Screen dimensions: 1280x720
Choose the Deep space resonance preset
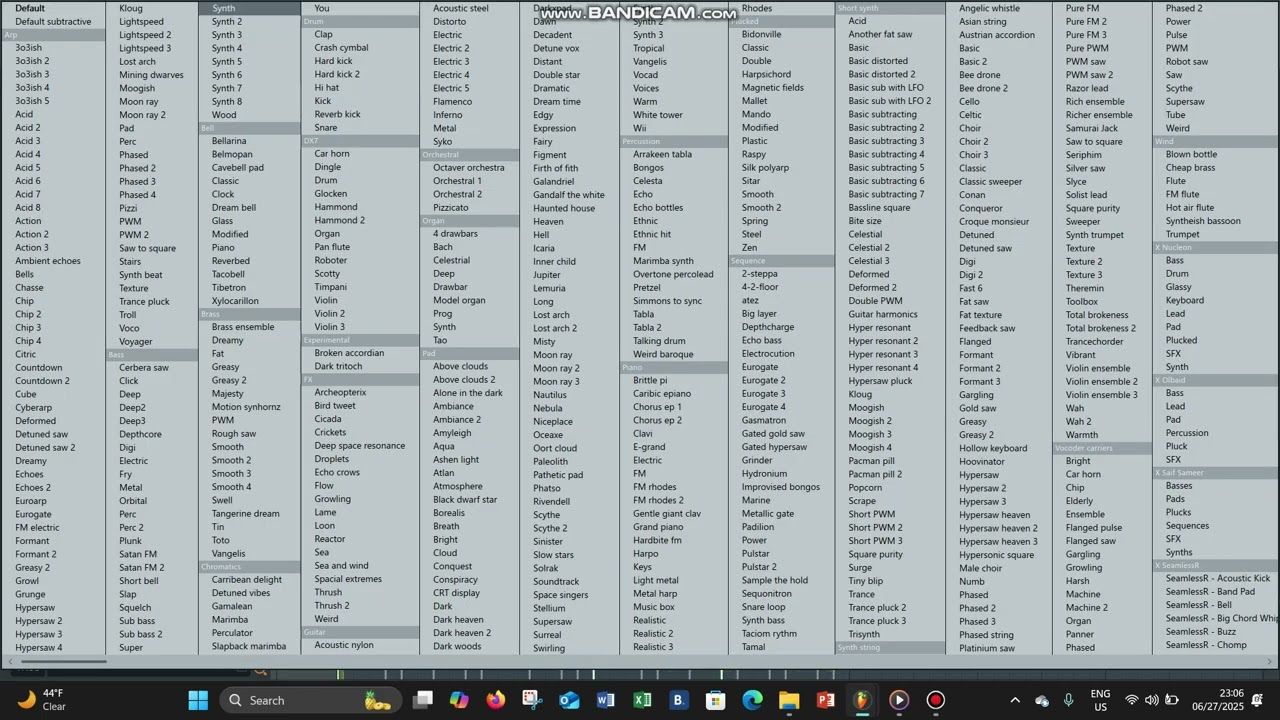[x=360, y=446]
